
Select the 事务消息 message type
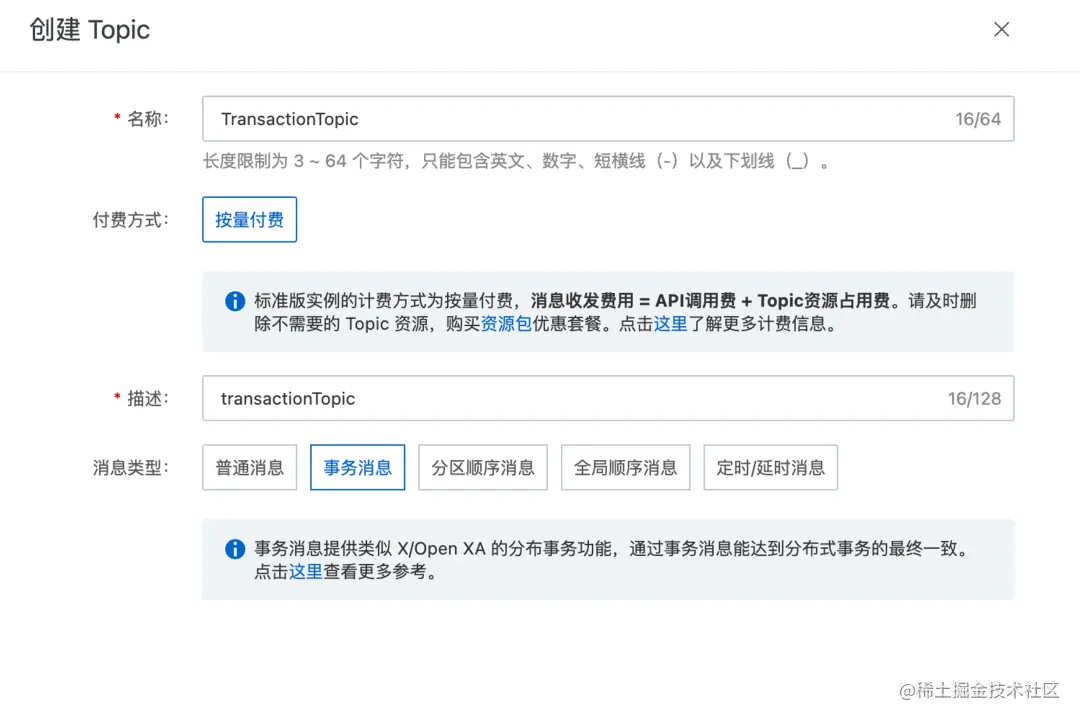pos(357,468)
